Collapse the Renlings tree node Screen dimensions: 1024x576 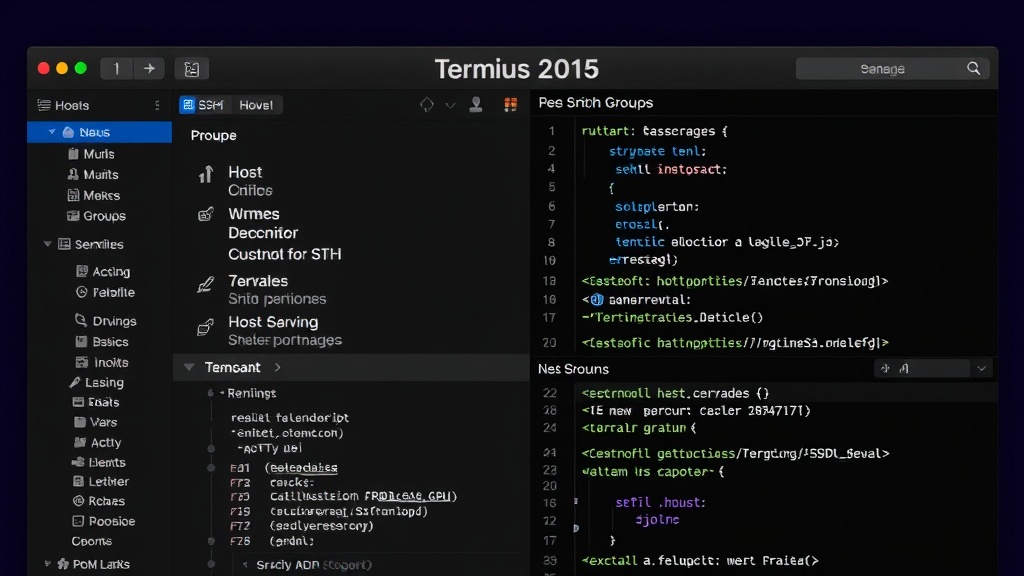point(222,392)
